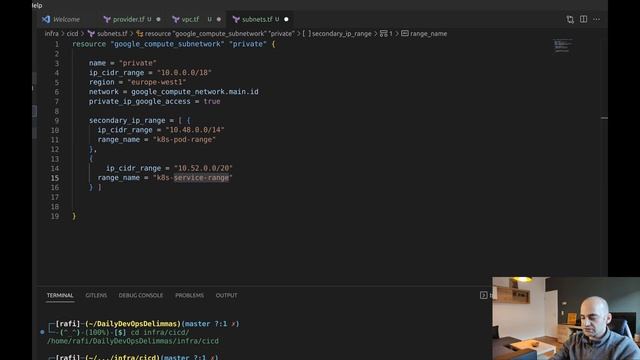Screen dimensions: 640x360
Task: Click the "10.0.0.0/18" CIDR value
Action: (184, 73)
